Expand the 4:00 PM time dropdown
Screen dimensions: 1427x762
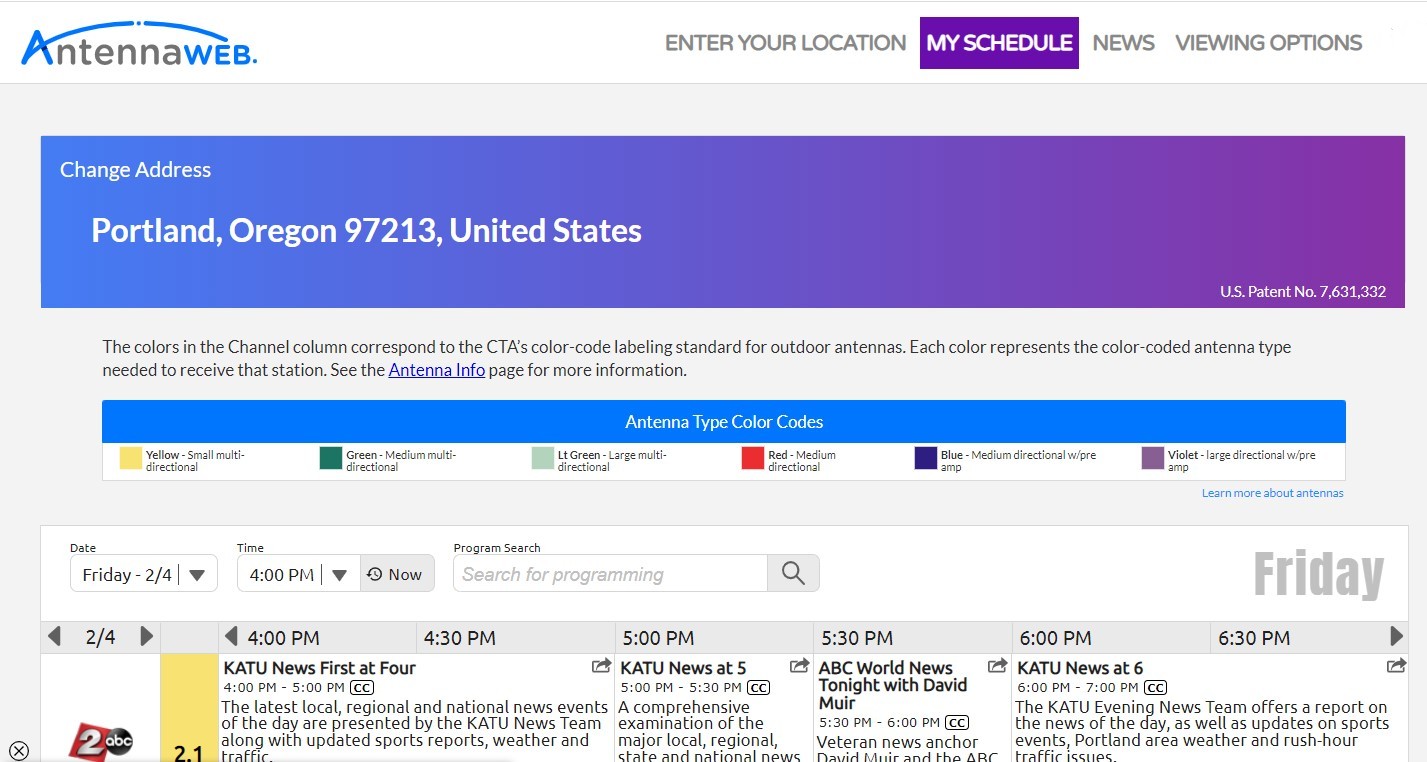[x=298, y=574]
